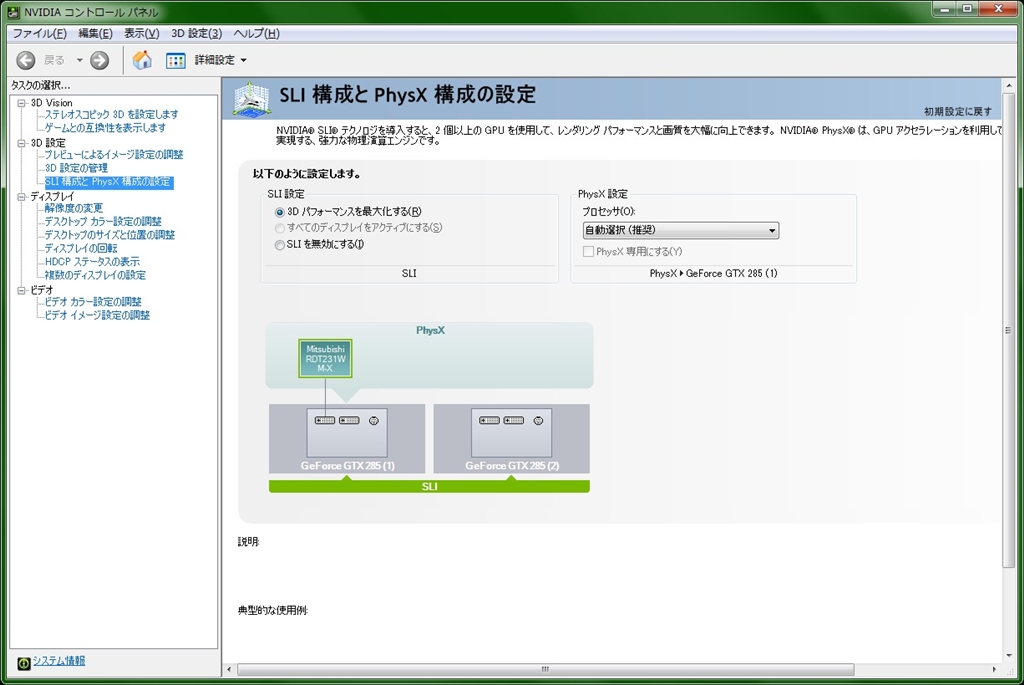
Task: Collapse the 3D 設定 tree node
Action: pyautogui.click(x=22, y=143)
